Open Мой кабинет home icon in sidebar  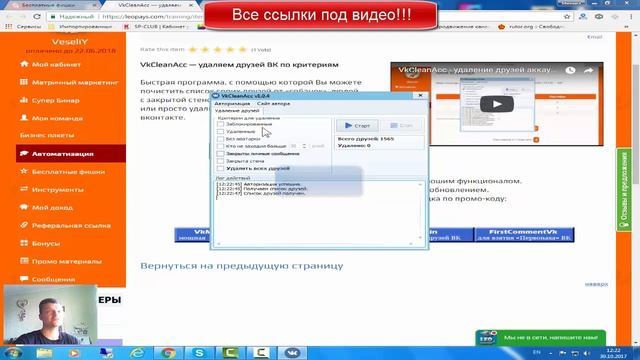pos(24,64)
